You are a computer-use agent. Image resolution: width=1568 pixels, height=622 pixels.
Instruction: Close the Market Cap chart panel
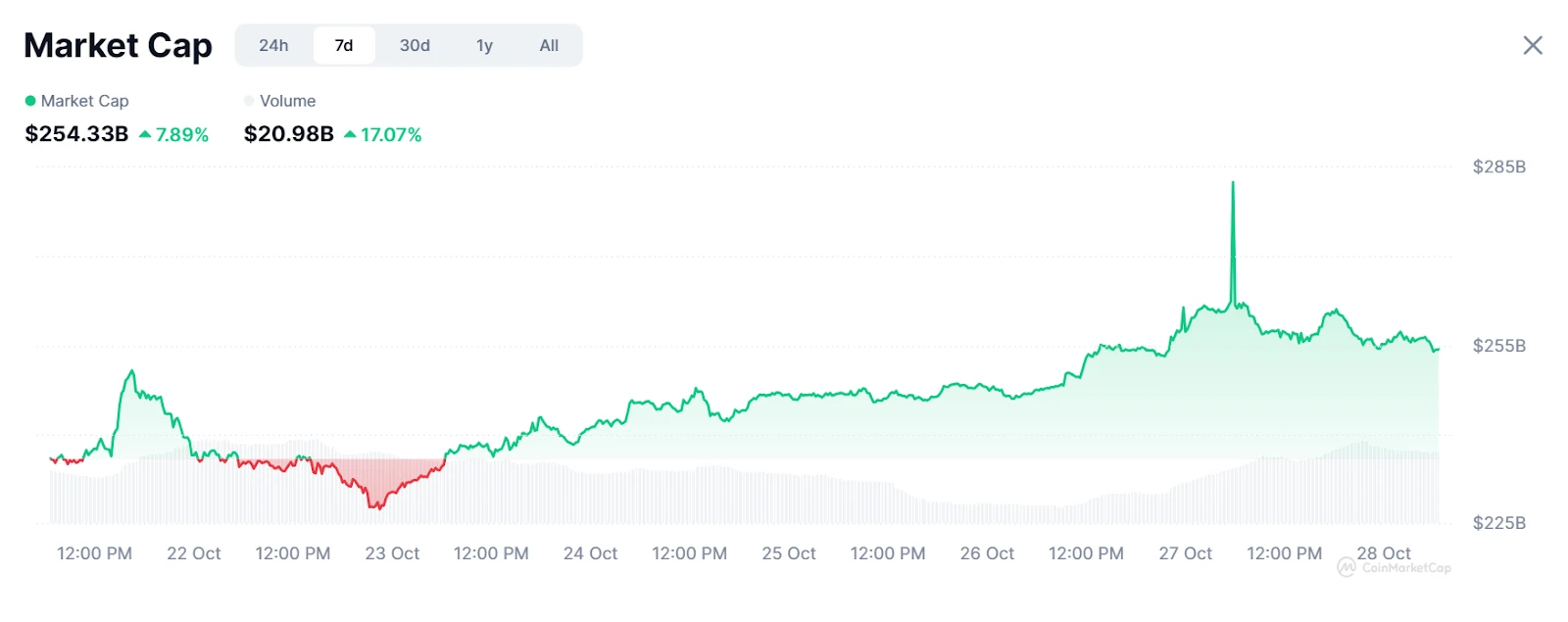pyautogui.click(x=1533, y=45)
